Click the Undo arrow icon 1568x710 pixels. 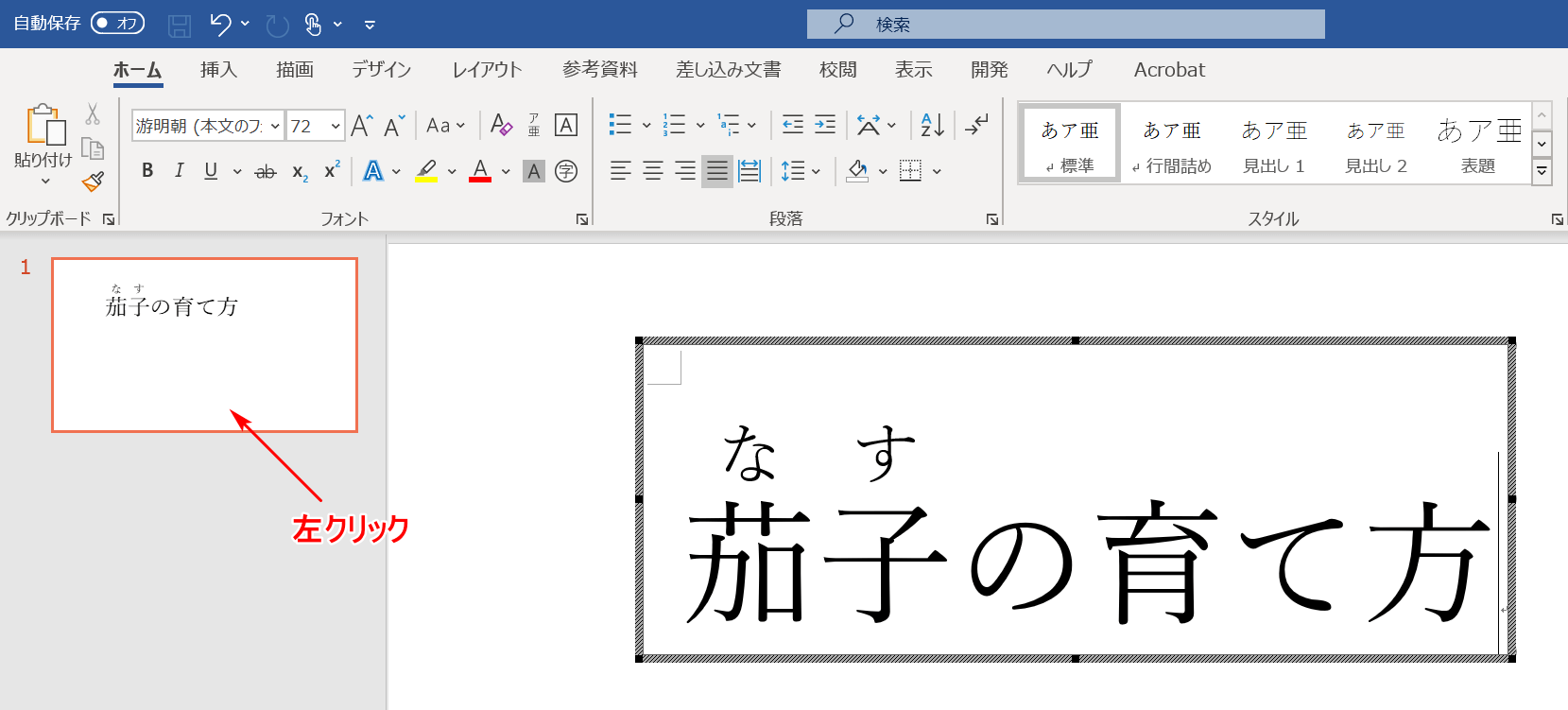pos(220,25)
